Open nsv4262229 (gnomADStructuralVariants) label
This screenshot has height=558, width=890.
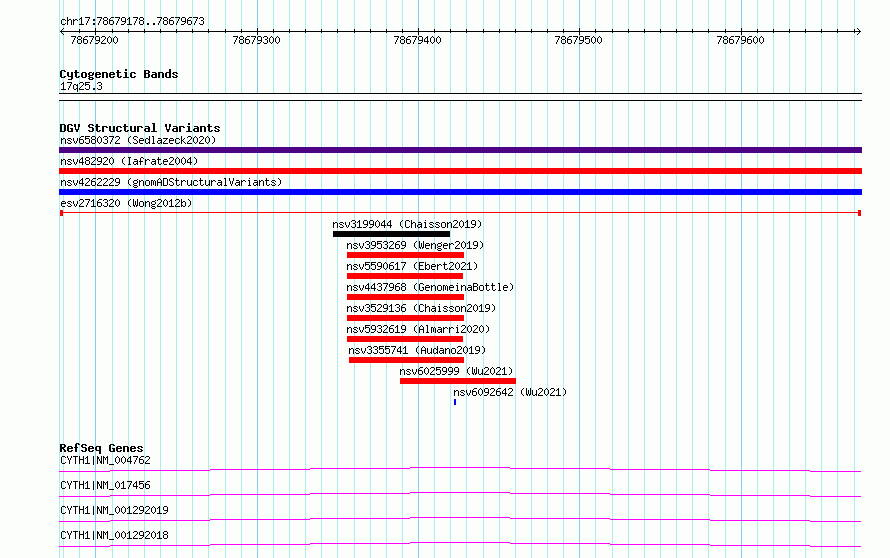click(171, 182)
